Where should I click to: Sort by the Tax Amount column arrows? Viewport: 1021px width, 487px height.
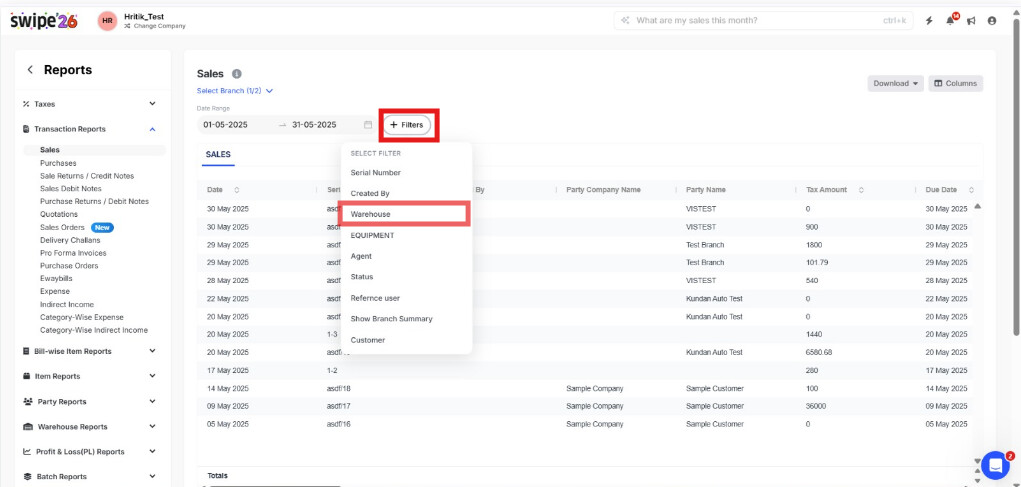(x=861, y=190)
